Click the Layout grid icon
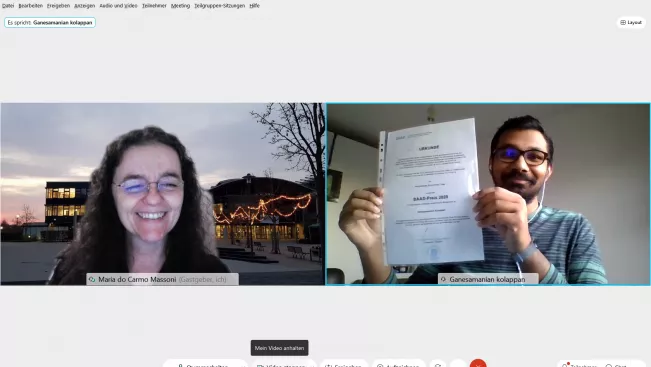This screenshot has width=651, height=367. click(623, 22)
